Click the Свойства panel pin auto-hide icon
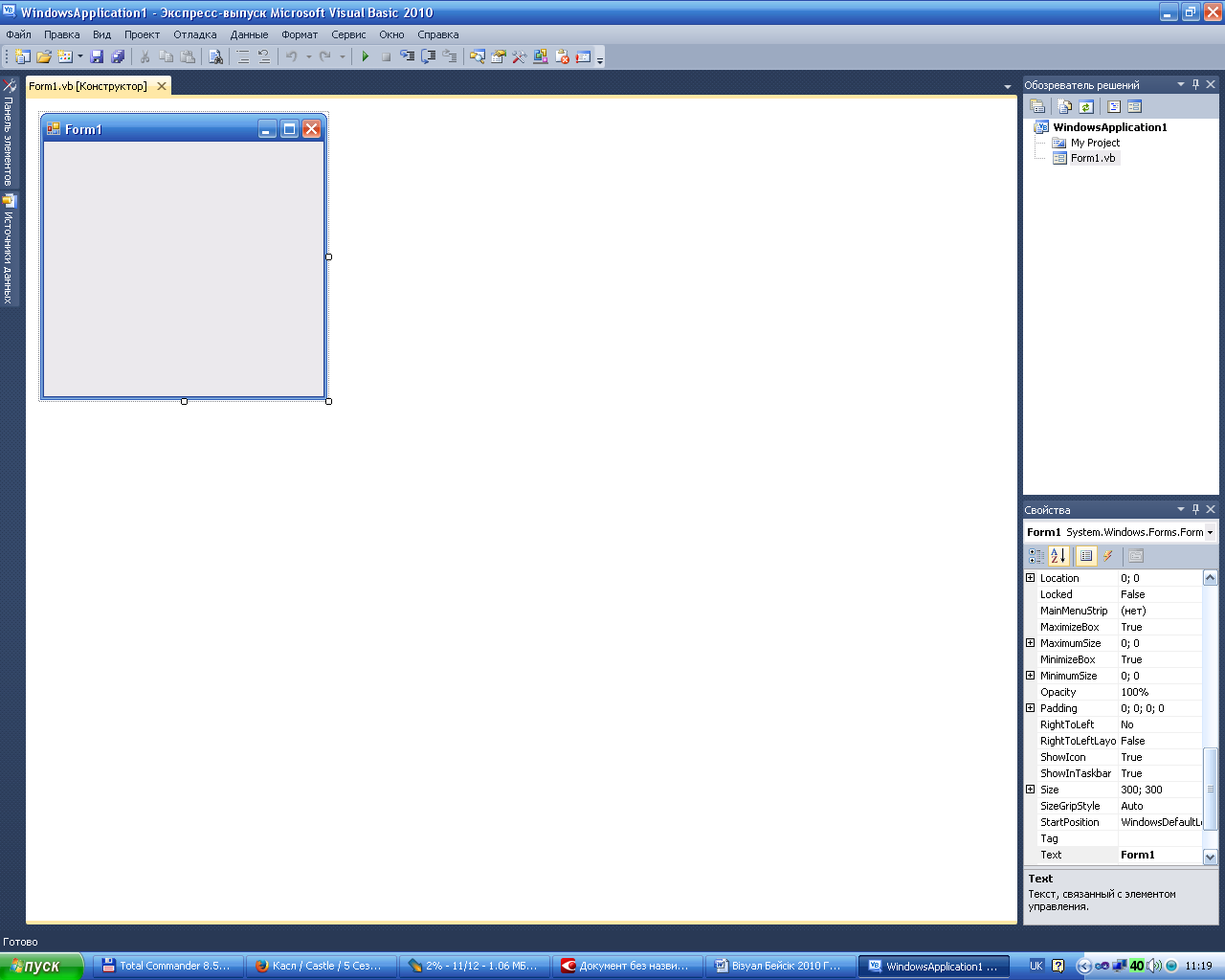 [x=1195, y=509]
